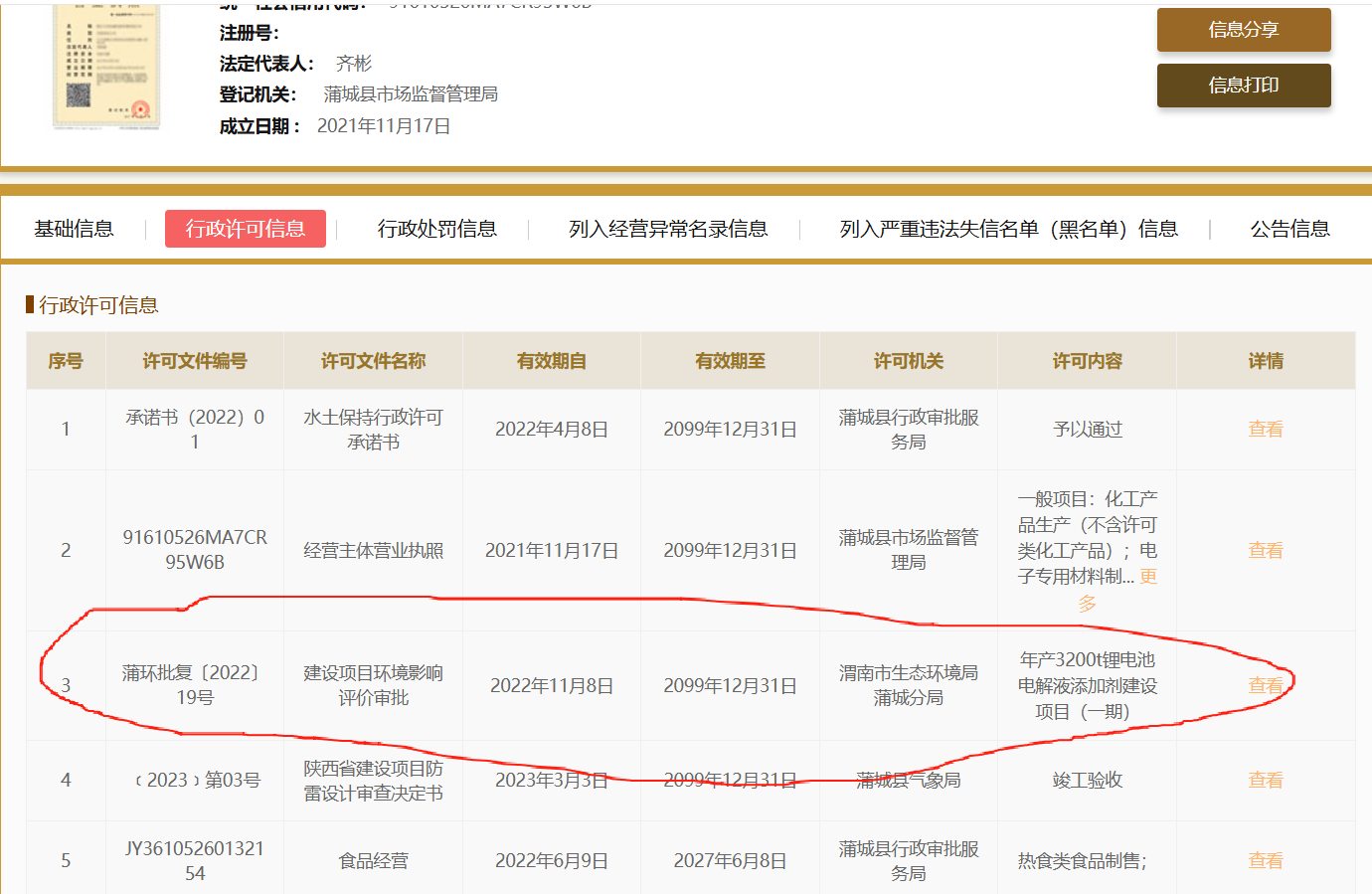1372x894 pixels.
Task: Go to 列入经营异常名录信息 tab
Action: (x=668, y=229)
